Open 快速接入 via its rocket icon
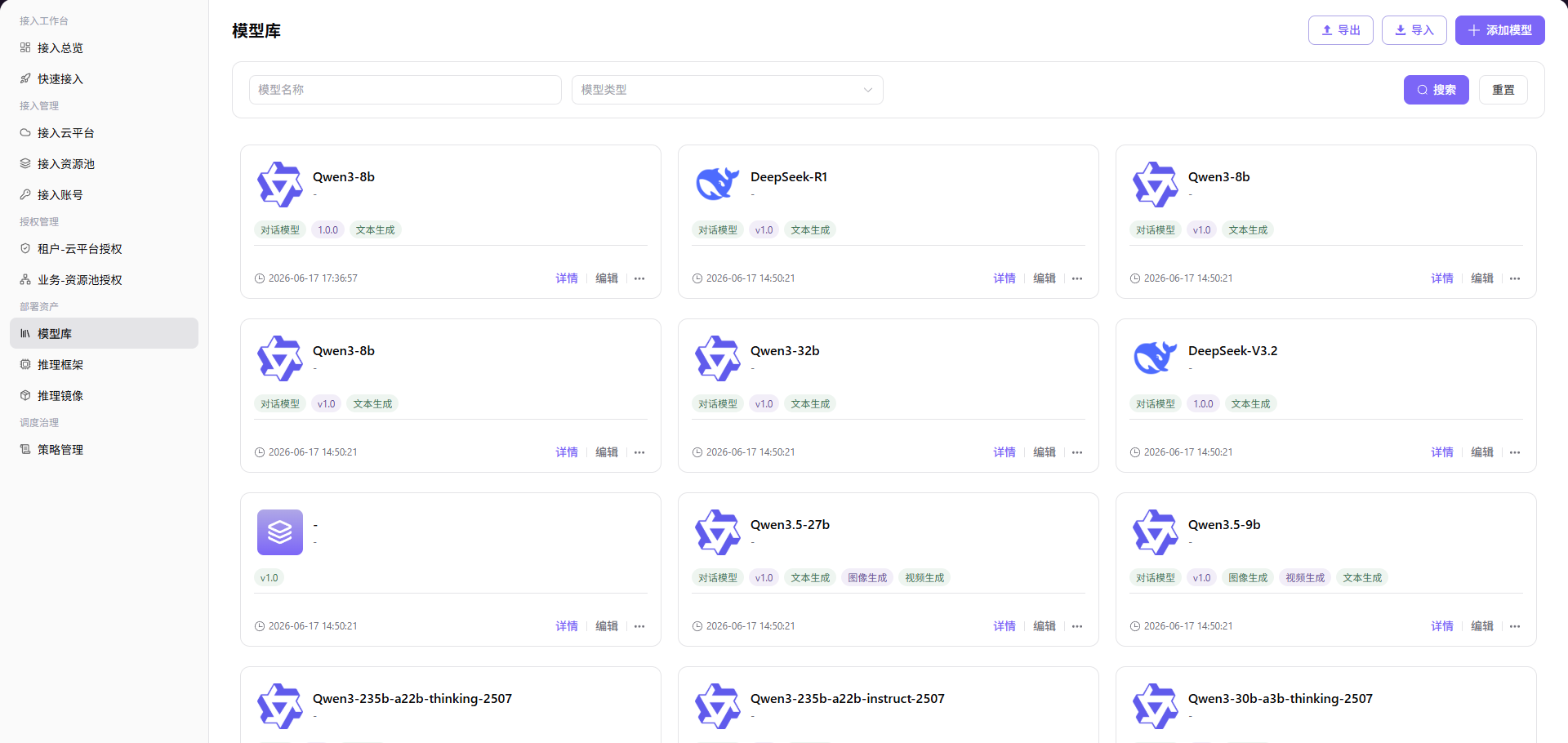The image size is (1568, 743). 25,78
